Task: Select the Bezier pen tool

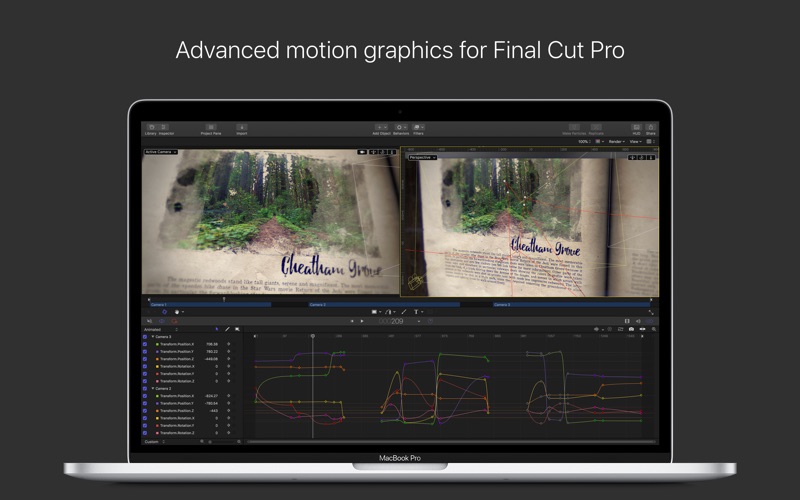Action: (390, 312)
